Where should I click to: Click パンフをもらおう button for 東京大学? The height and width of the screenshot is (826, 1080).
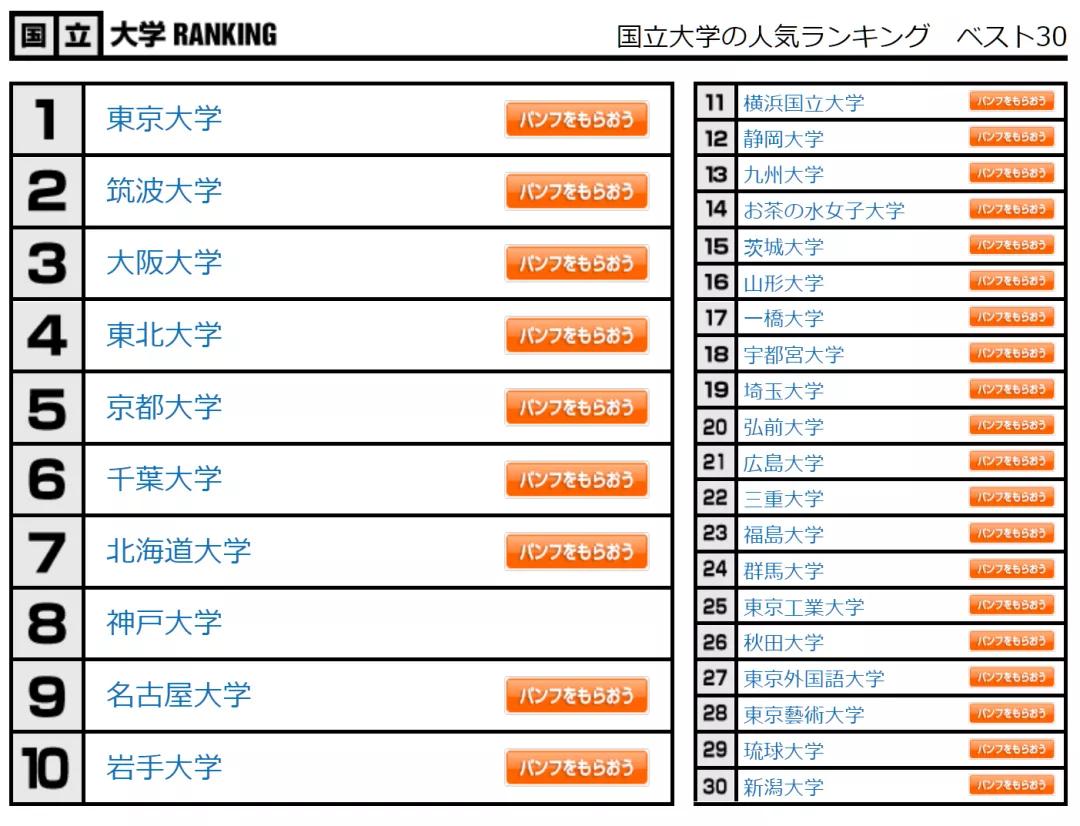click(x=576, y=119)
